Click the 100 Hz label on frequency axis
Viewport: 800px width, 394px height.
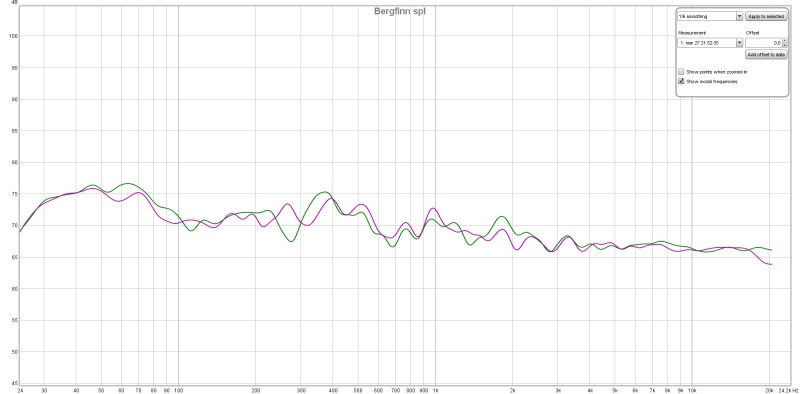178,390
